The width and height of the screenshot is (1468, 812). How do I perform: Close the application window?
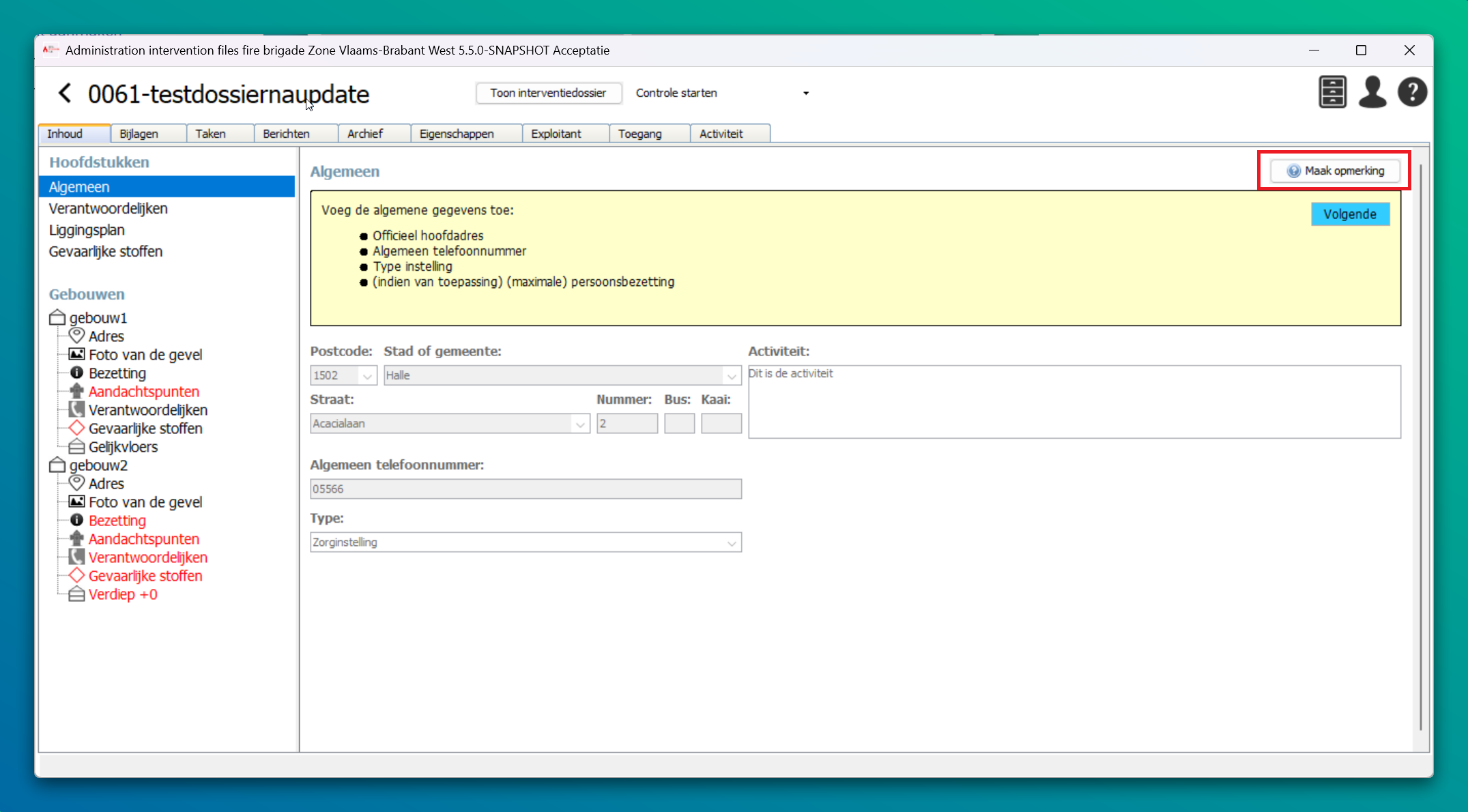pyautogui.click(x=1409, y=50)
